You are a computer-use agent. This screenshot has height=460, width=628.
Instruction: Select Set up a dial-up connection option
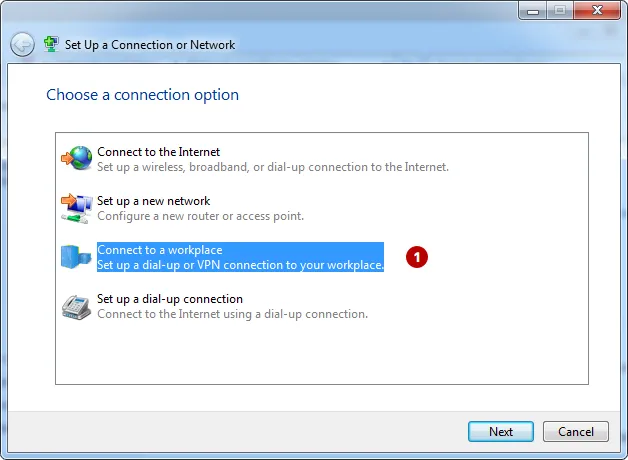click(214, 306)
